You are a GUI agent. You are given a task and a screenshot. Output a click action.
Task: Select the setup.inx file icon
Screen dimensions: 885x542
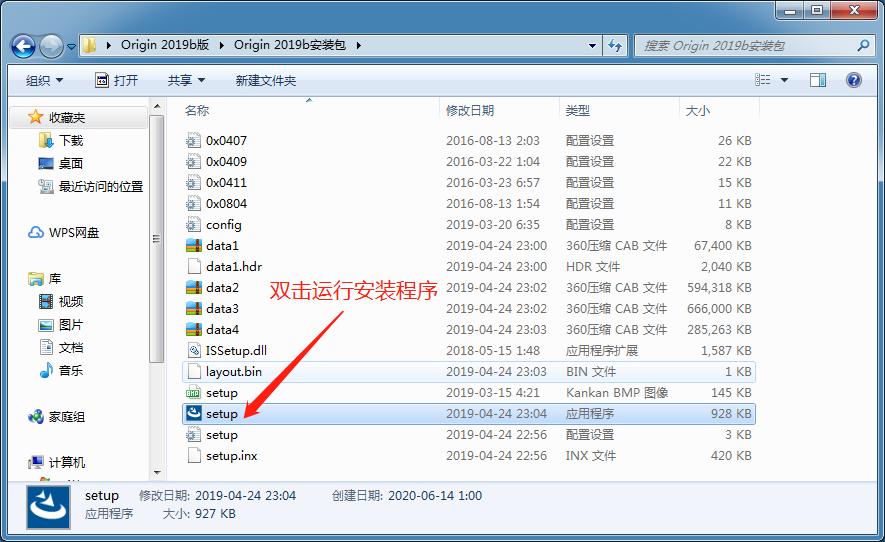tap(194, 456)
